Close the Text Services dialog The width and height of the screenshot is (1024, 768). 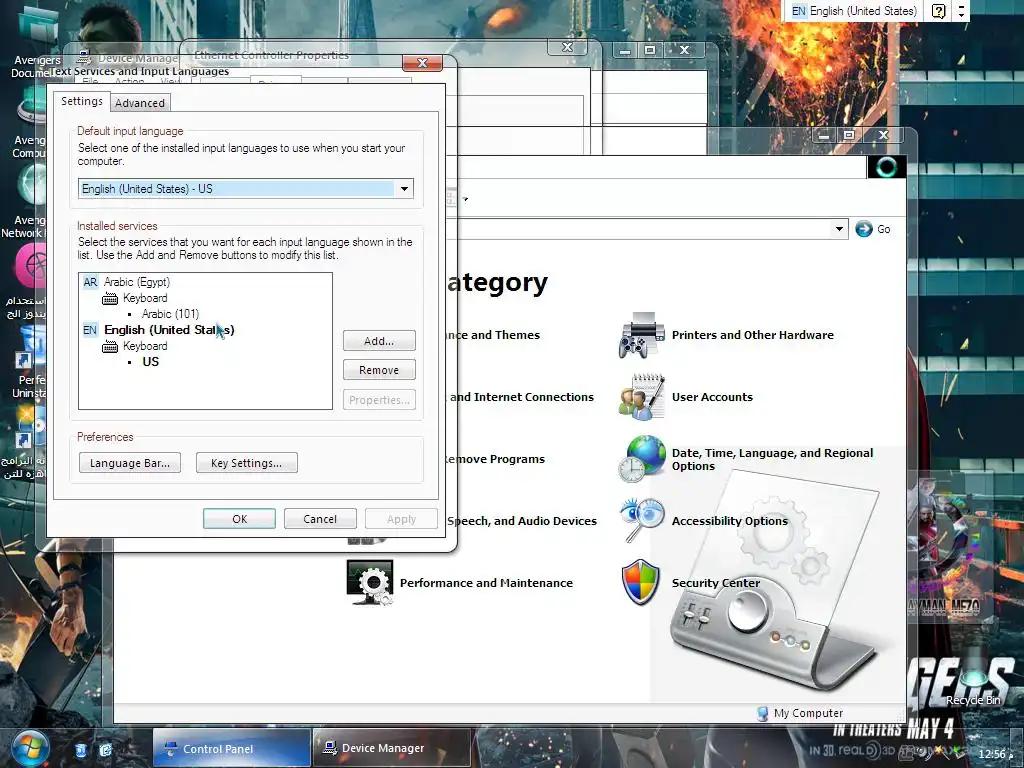point(423,63)
